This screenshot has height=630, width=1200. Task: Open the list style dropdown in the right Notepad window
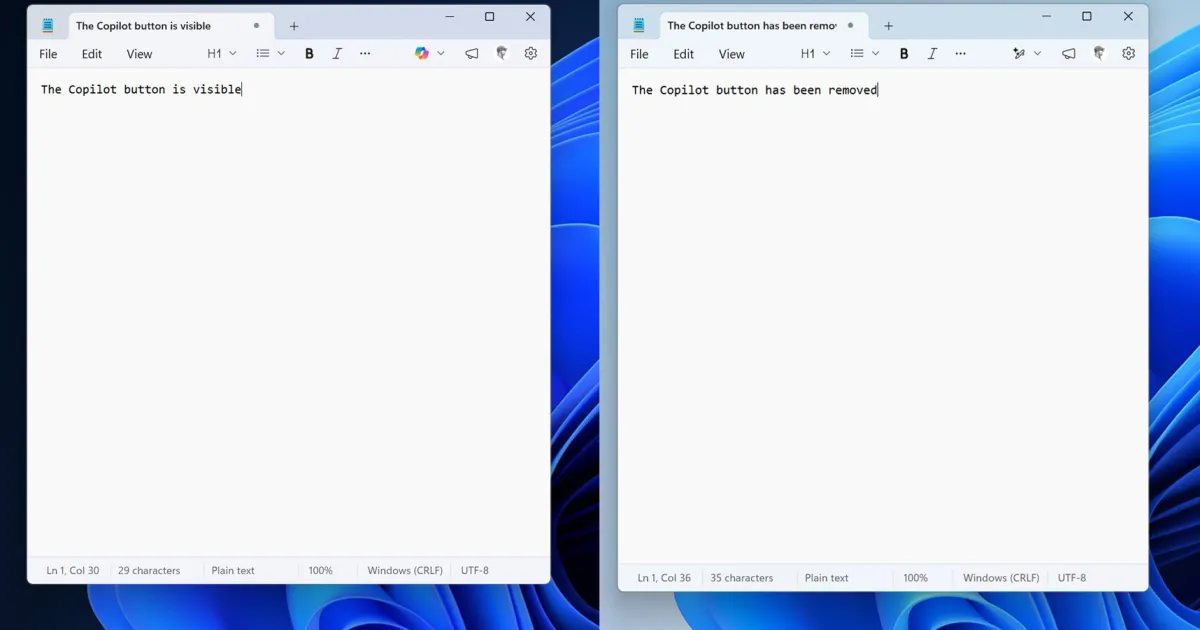click(x=864, y=54)
